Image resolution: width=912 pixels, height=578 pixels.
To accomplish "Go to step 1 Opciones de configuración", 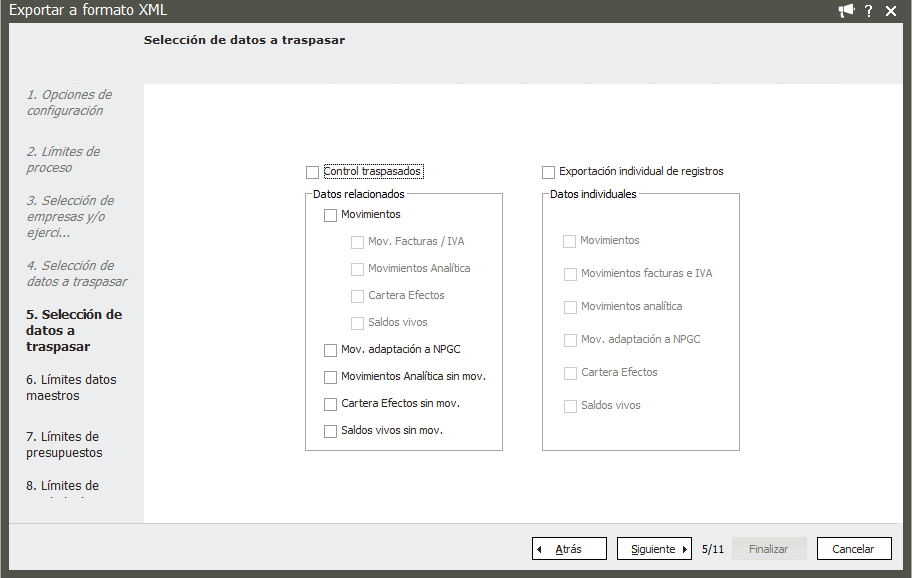I will 69,103.
